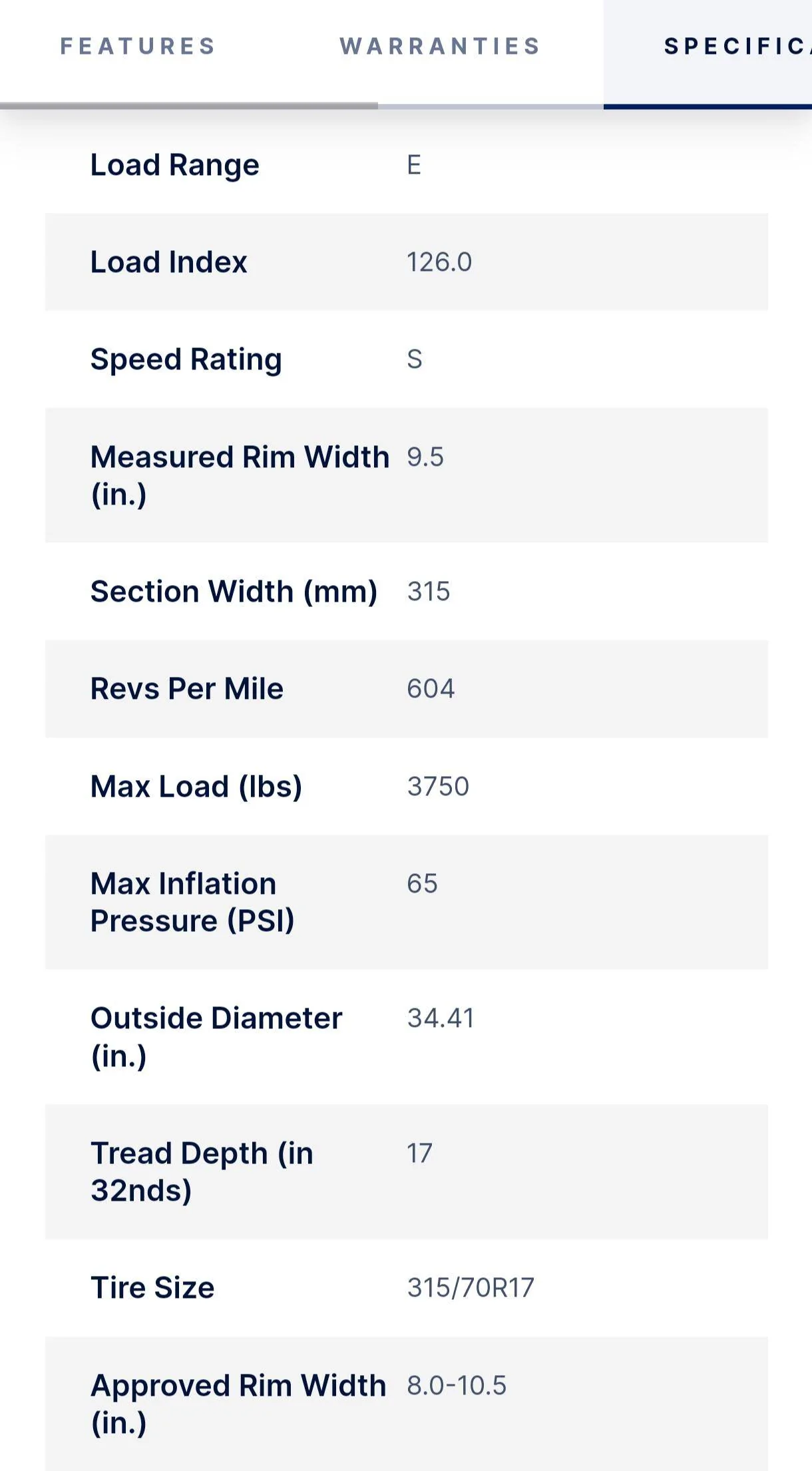
Task: Click the Tread Depth label
Action: pyautogui.click(x=202, y=1172)
